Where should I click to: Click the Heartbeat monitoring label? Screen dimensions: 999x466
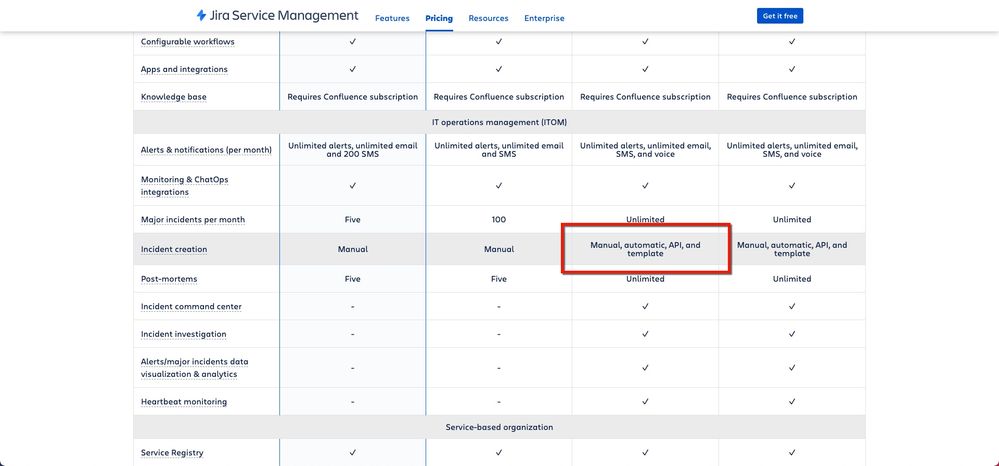point(183,402)
